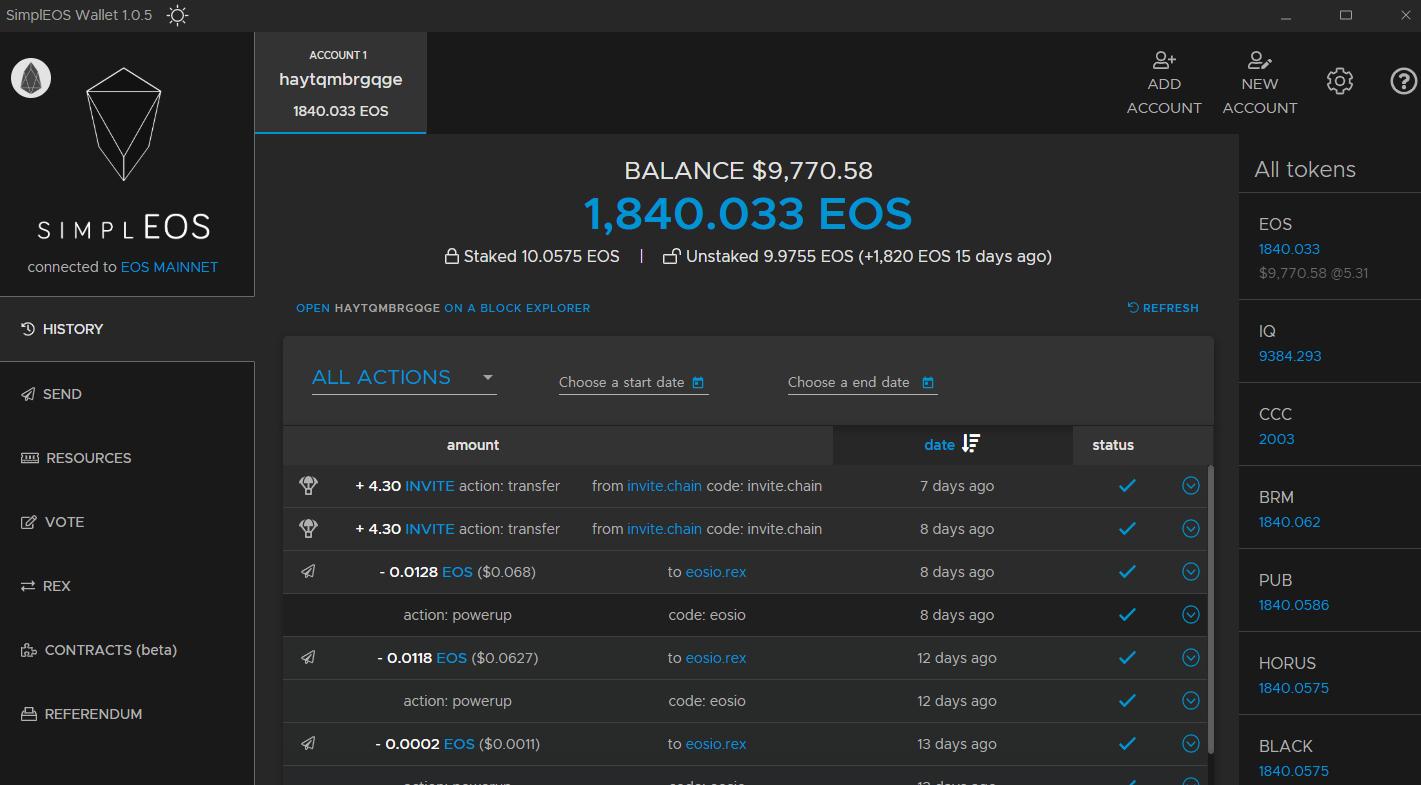Click the round EOS logo badge

click(31, 78)
